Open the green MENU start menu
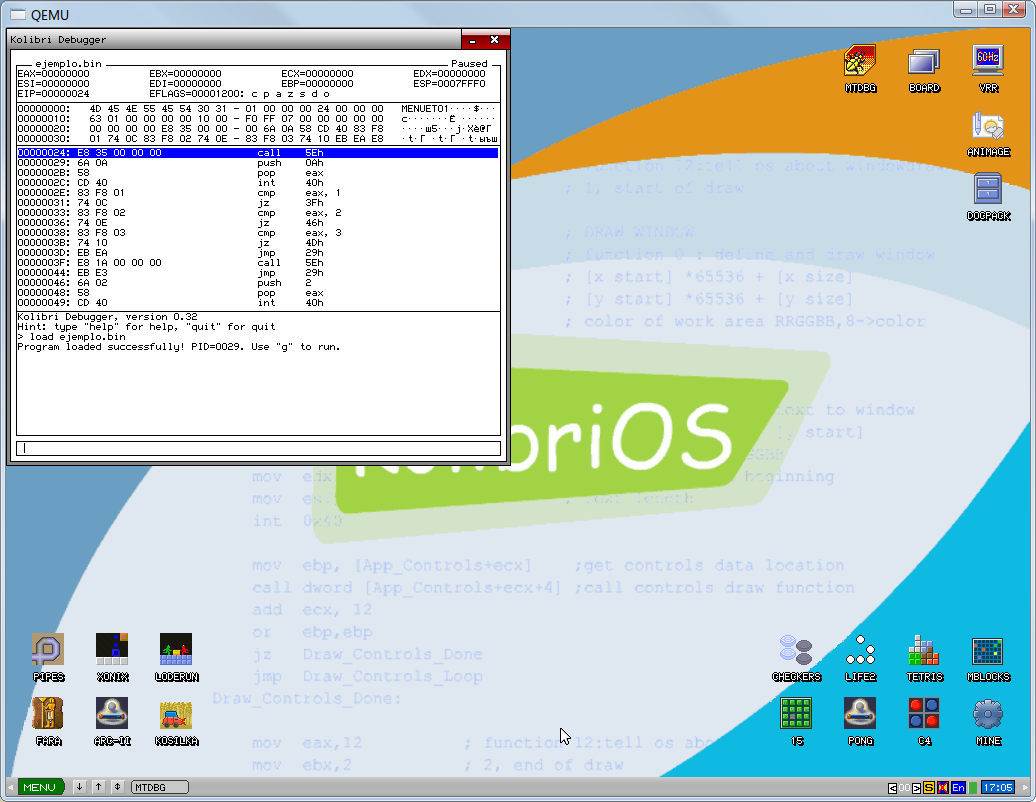1036x802 pixels. 39,787
